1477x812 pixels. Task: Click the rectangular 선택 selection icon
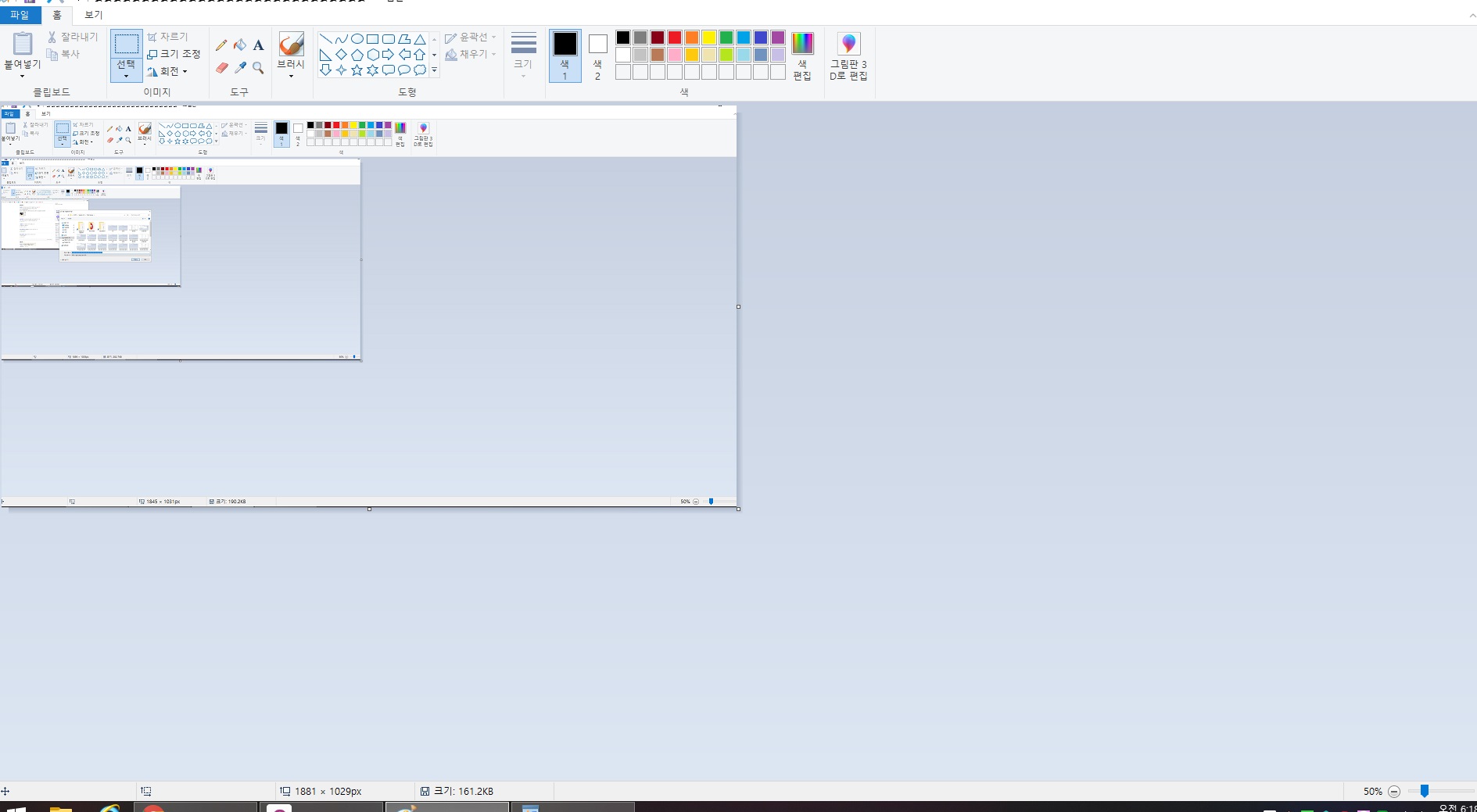[x=126, y=44]
